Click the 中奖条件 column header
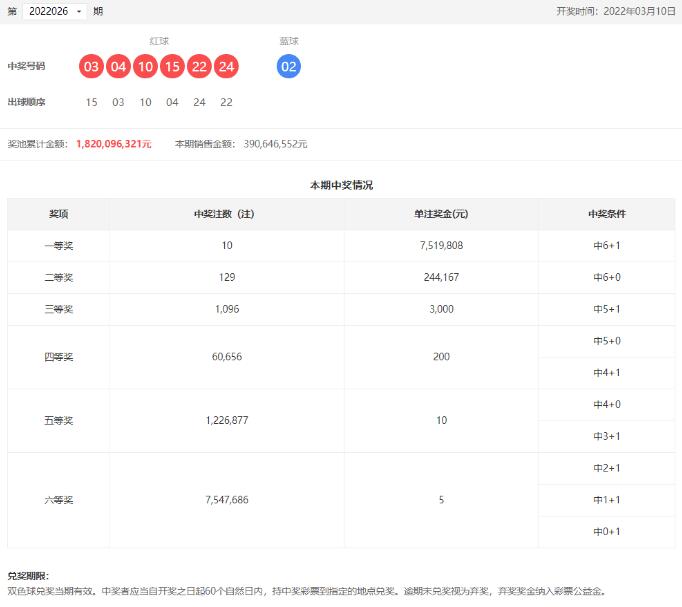 click(x=607, y=214)
